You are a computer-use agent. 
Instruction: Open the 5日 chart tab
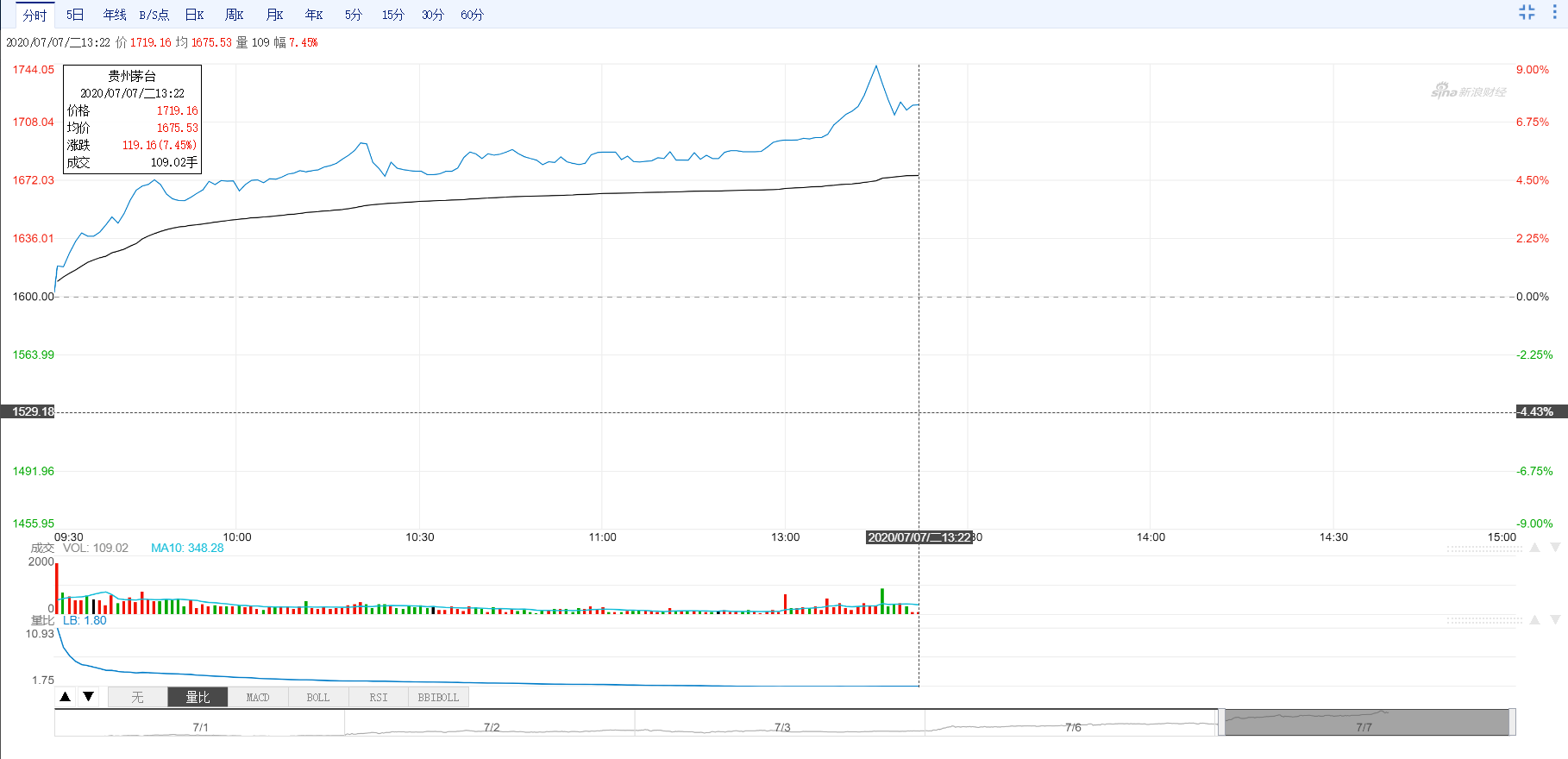coord(75,15)
